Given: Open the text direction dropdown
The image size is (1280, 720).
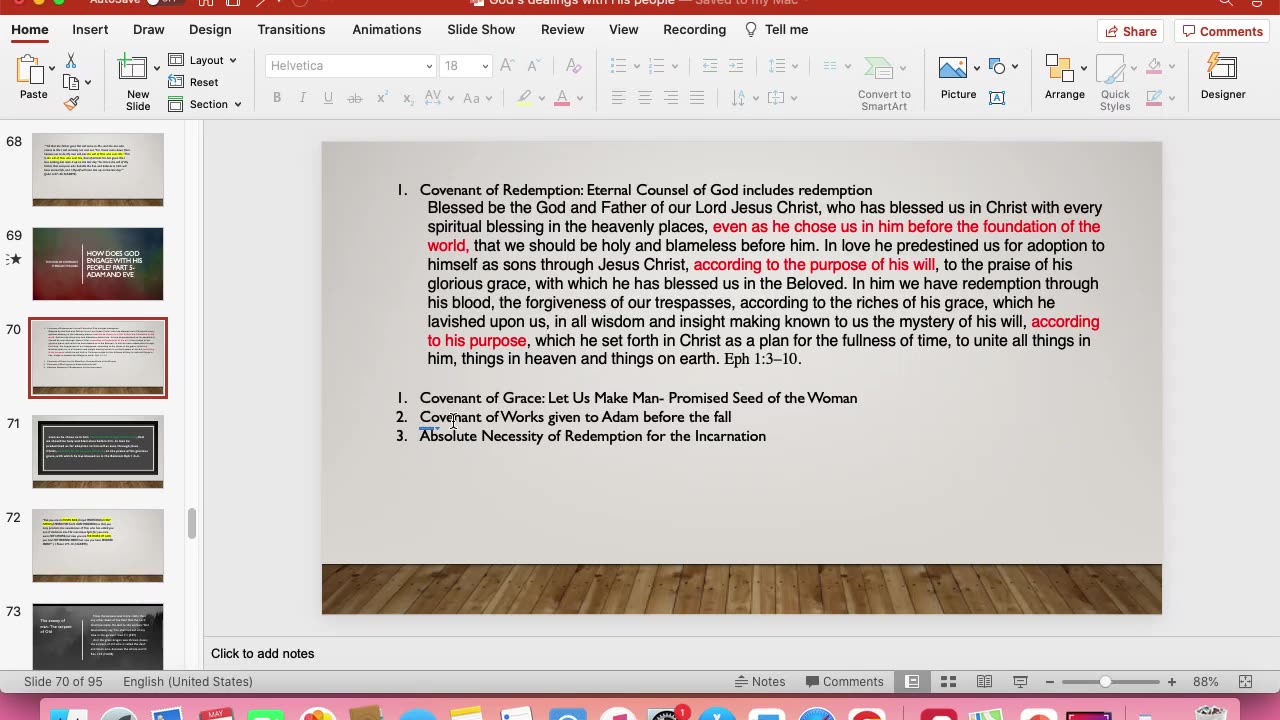Looking at the screenshot, I should point(745,98).
